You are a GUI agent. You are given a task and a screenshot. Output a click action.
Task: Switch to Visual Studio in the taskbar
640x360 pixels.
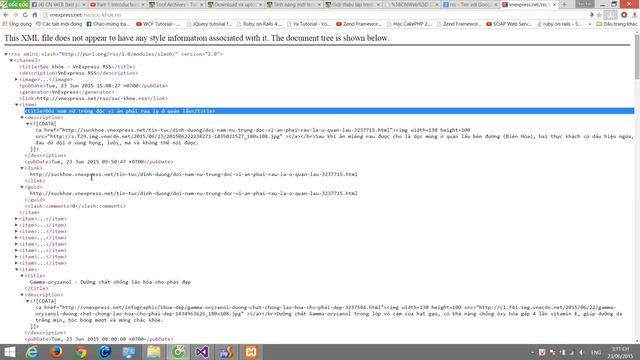(x=202, y=352)
